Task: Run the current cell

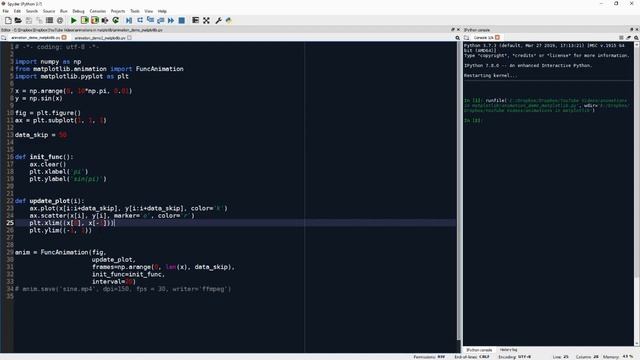Action: [x=84, y=20]
